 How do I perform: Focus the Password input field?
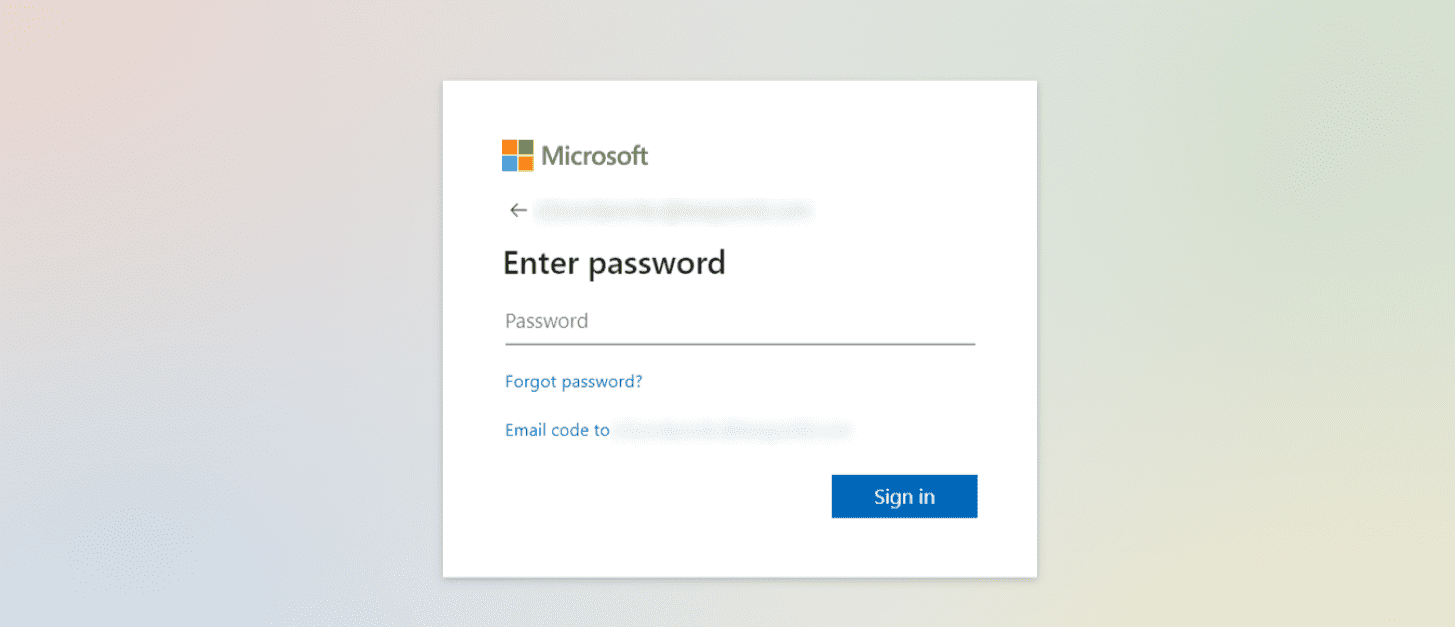click(x=740, y=322)
